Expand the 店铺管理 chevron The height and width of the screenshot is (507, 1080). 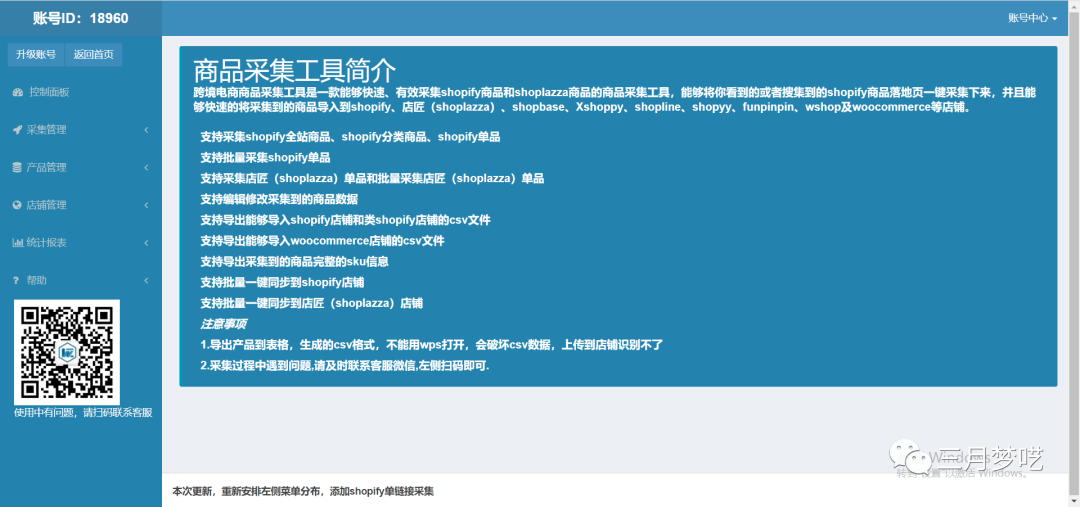147,205
